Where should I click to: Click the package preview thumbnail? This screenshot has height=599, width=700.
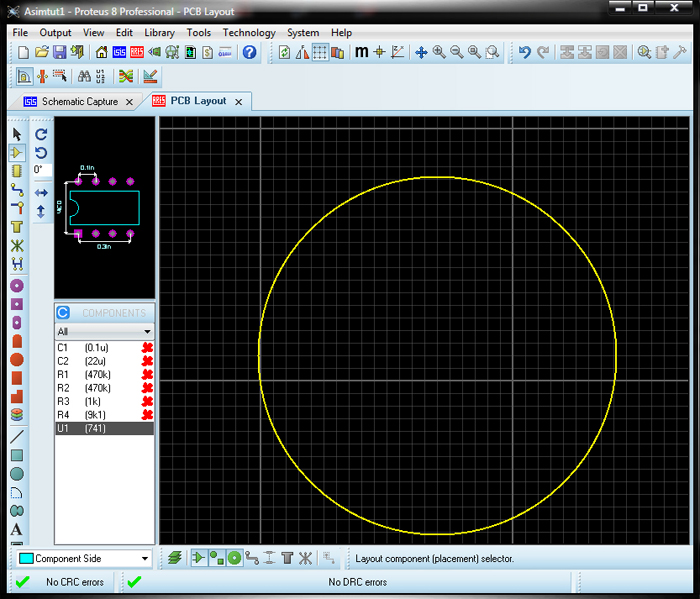click(x=104, y=208)
